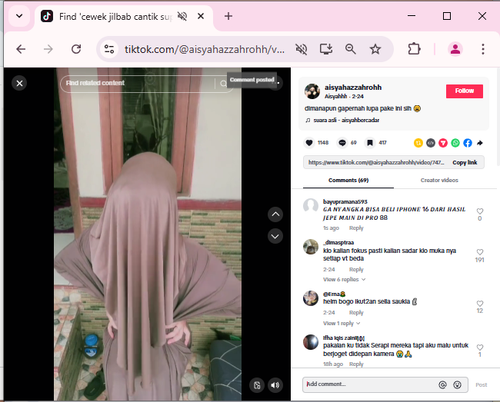Open Chrome profile avatar
500x402 pixels.
tap(455, 49)
